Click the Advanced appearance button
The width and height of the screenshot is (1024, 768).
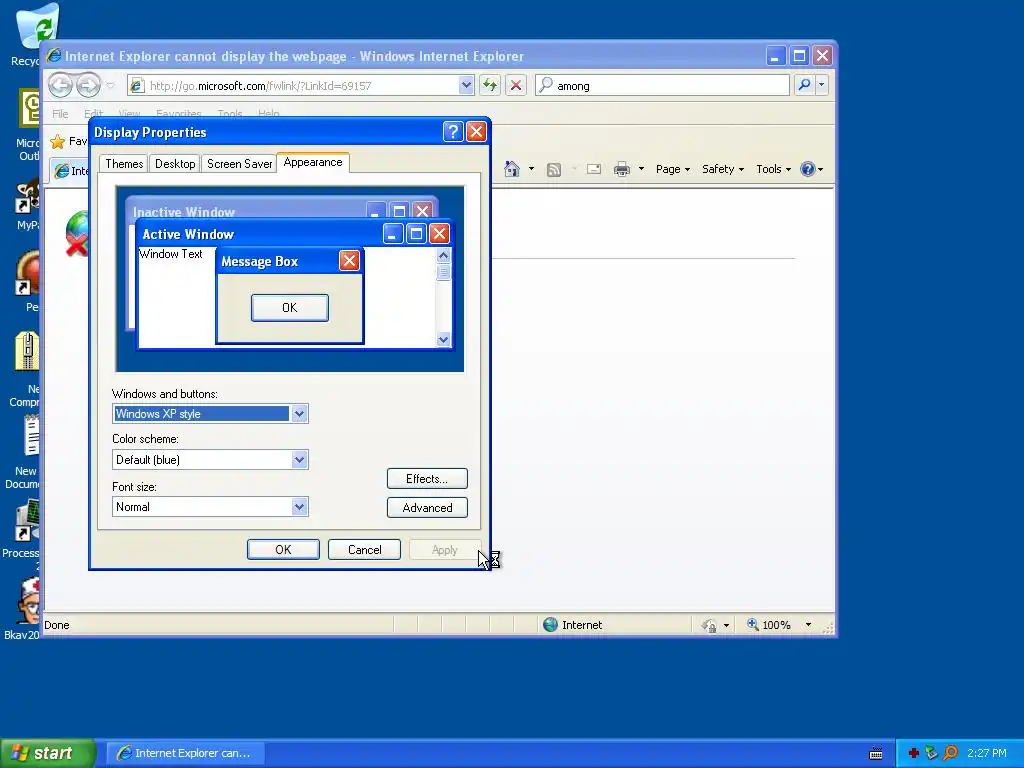[x=427, y=508]
